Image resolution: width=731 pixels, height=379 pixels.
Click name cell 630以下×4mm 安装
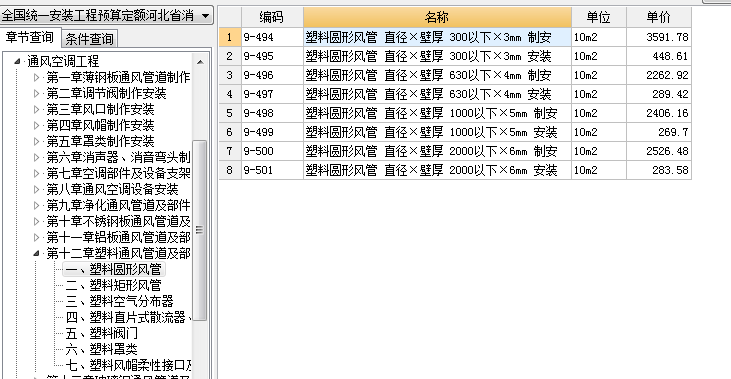pyautogui.click(x=437, y=94)
